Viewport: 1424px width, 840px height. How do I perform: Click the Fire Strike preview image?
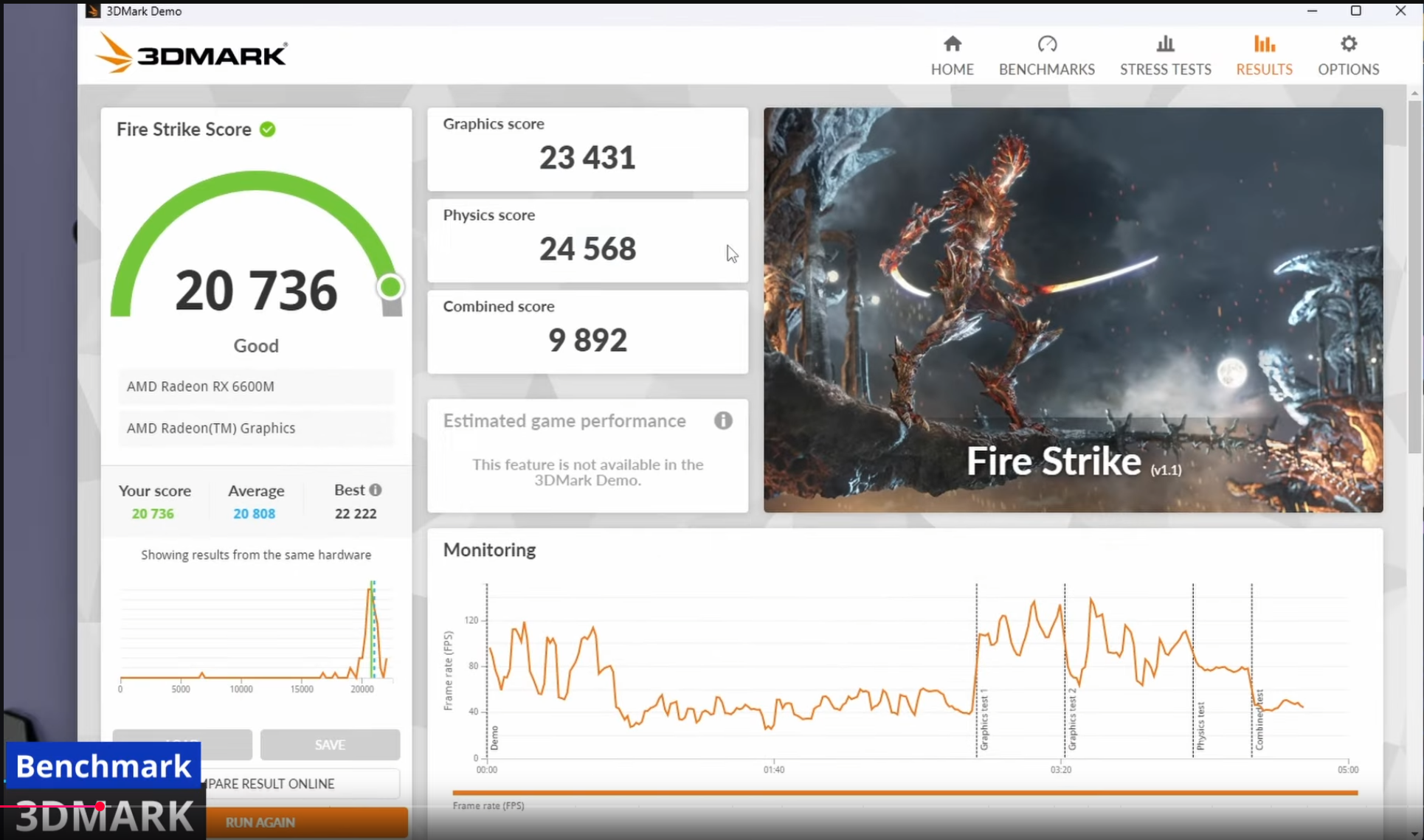click(x=1073, y=310)
